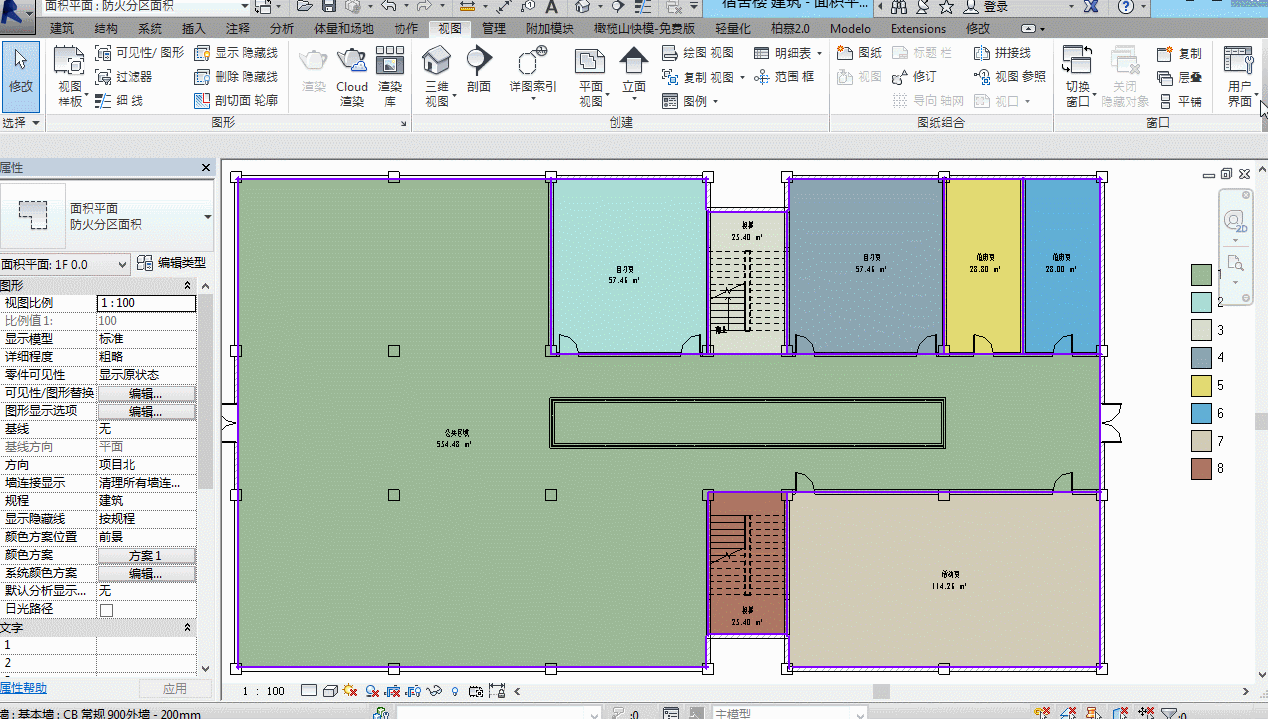1268x719 pixels.
Task: Click 平铺 (Tile windows) tool
Action: point(1179,101)
